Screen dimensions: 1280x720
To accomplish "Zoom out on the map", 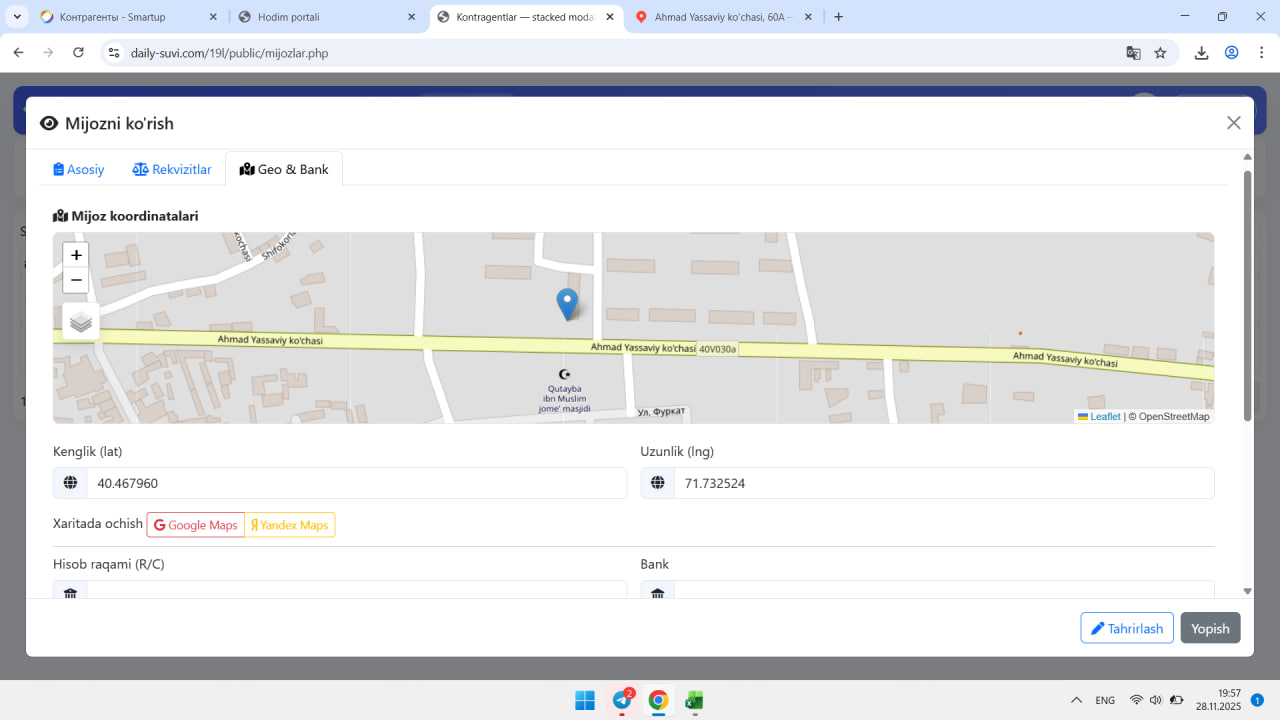I will [76, 280].
